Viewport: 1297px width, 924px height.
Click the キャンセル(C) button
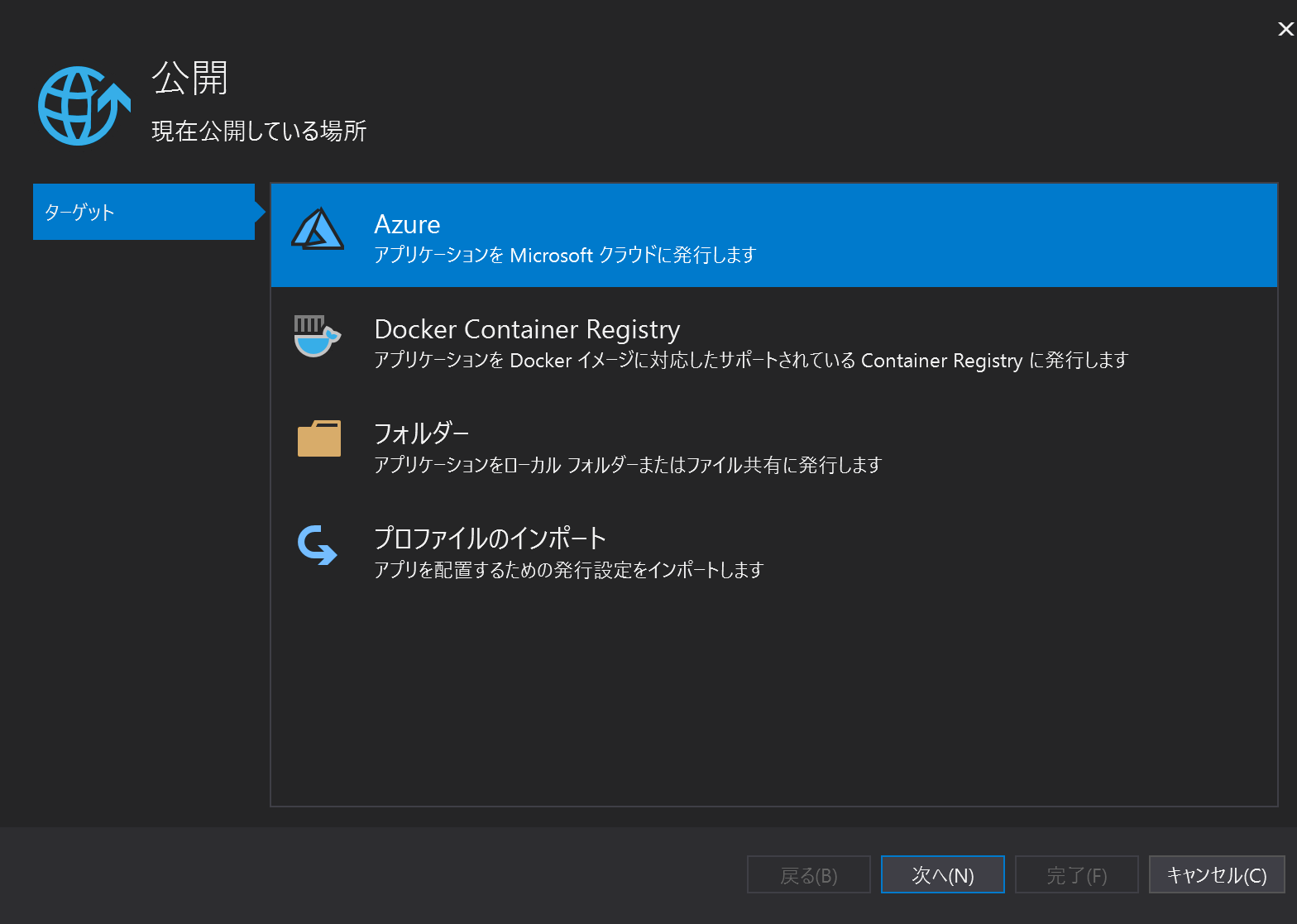pyautogui.click(x=1217, y=874)
